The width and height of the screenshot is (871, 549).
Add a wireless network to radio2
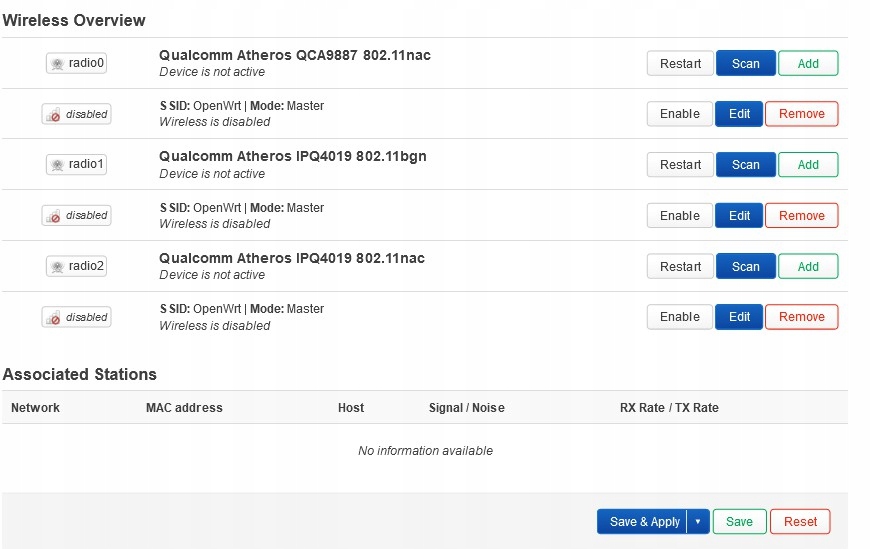(x=808, y=266)
